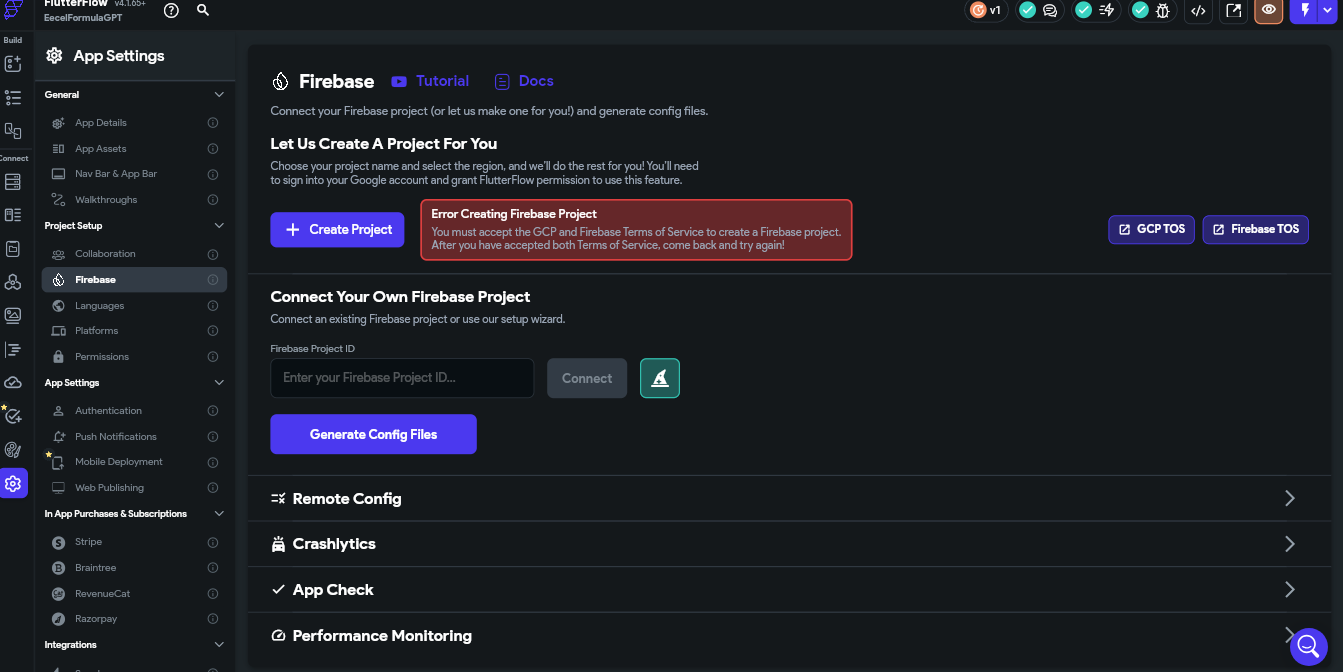Open the Languages settings item
The height and width of the screenshot is (672, 1343).
point(134,306)
